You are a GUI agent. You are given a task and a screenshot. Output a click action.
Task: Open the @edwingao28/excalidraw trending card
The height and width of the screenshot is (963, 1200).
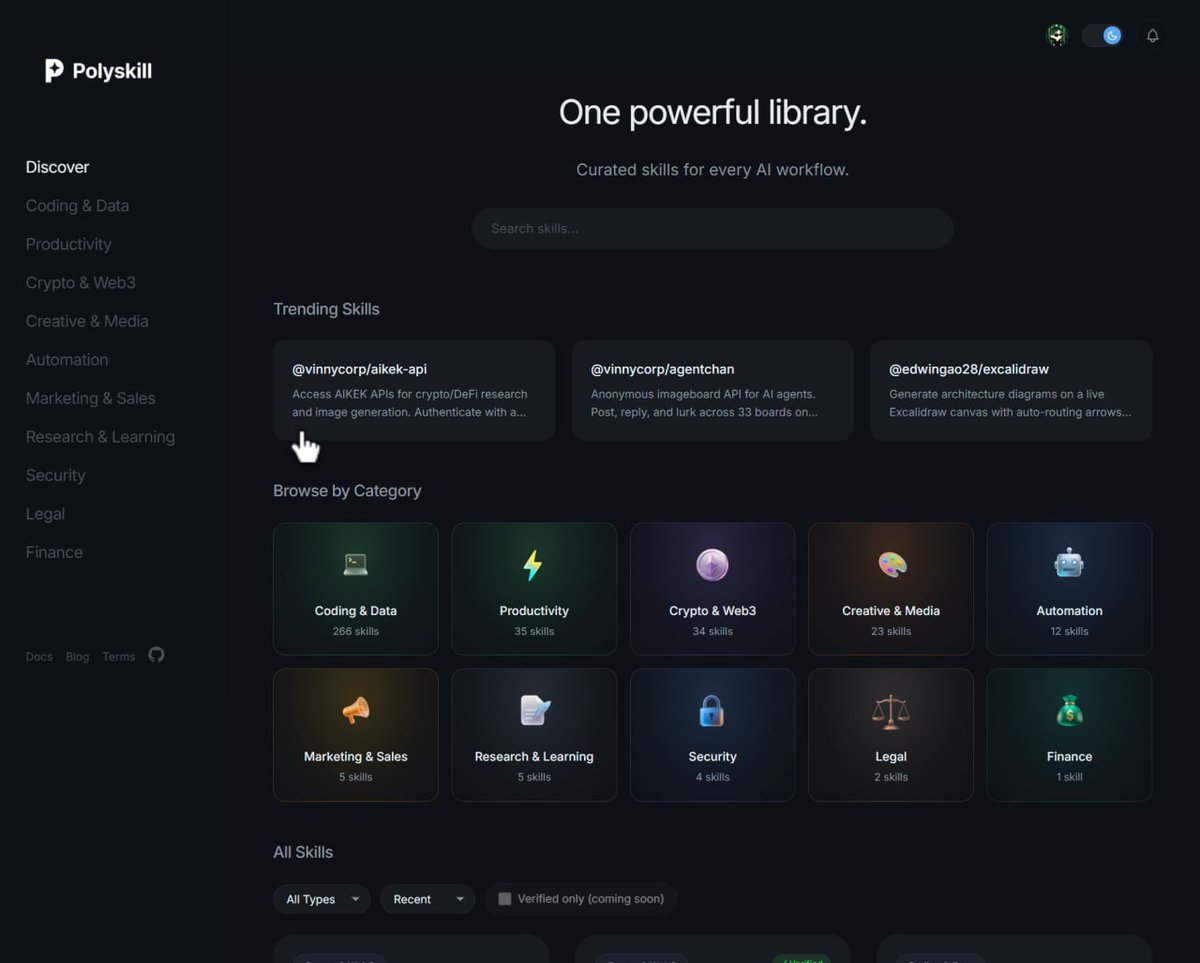point(1011,390)
